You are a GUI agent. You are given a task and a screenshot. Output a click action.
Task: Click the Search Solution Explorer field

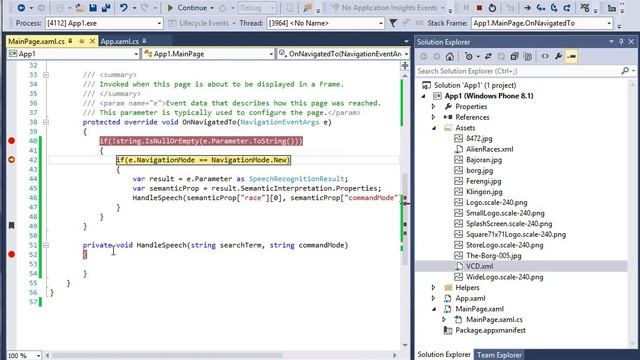pyautogui.click(x=518, y=71)
